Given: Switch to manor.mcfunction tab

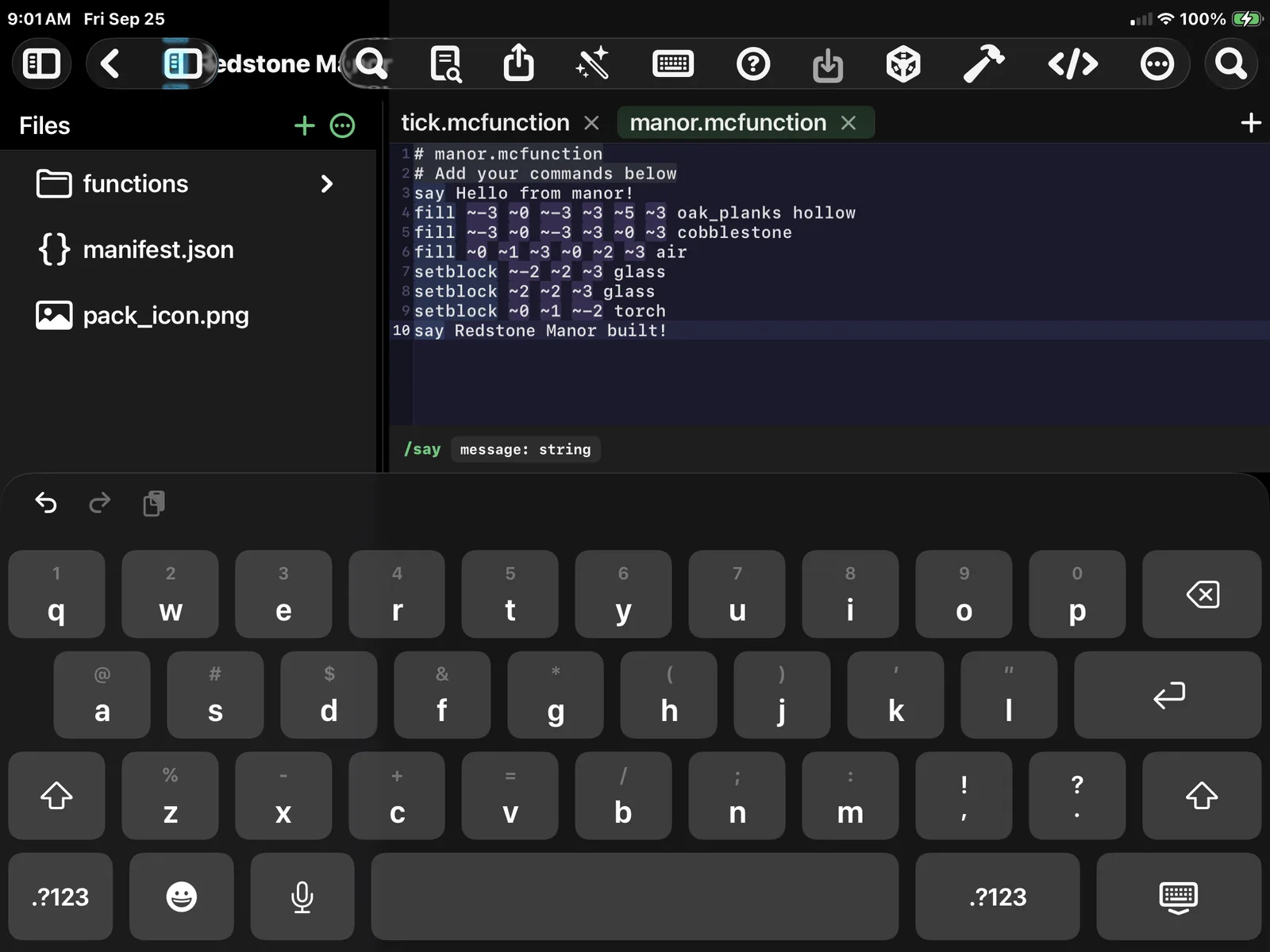Looking at the screenshot, I should pyautogui.click(x=728, y=123).
